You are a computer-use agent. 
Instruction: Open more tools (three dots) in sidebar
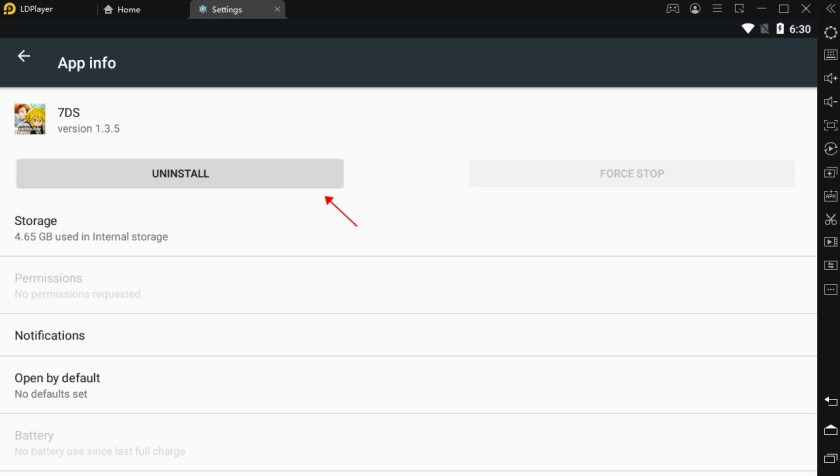(x=830, y=290)
